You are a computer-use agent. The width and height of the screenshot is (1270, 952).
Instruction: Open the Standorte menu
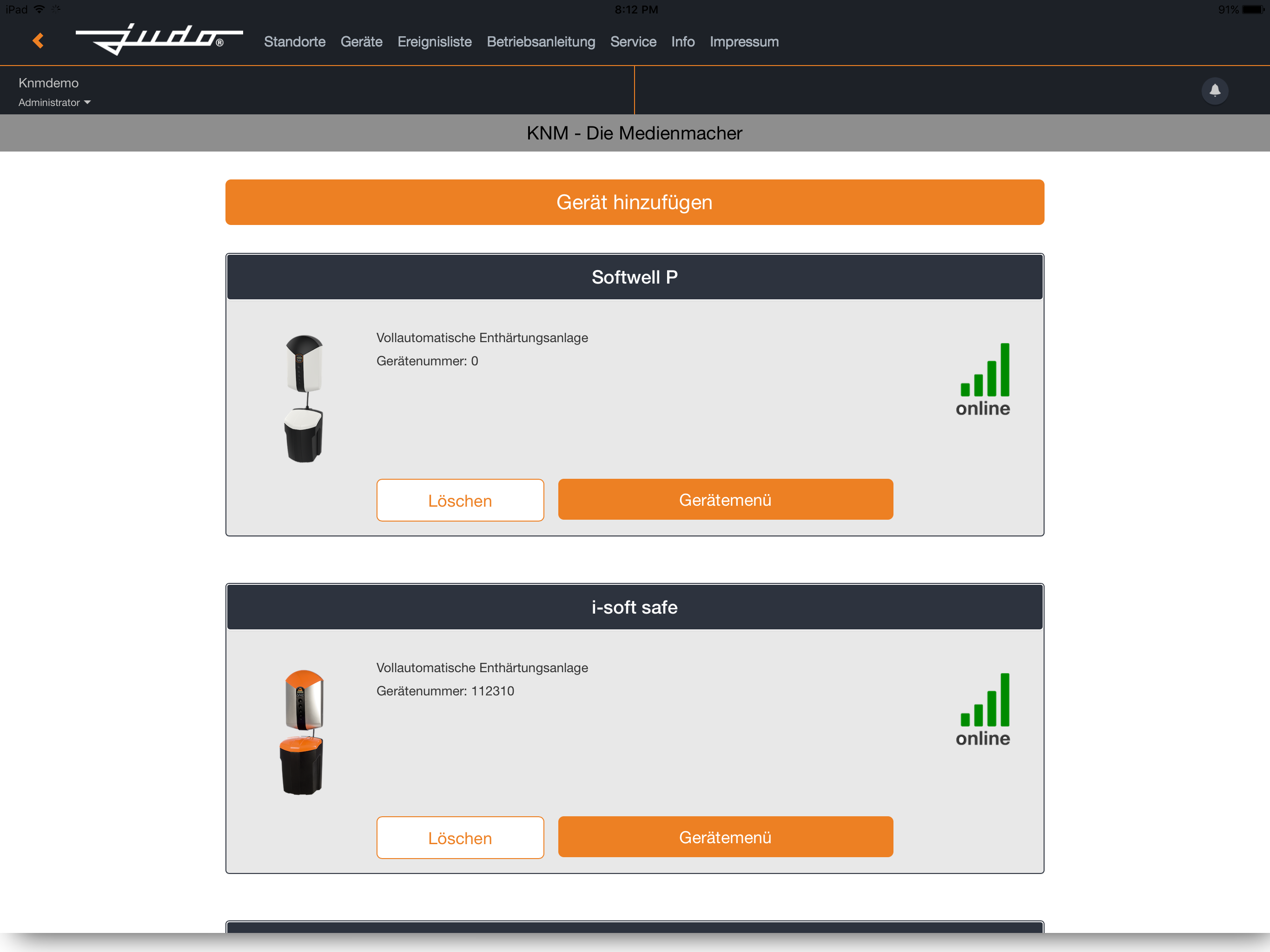(x=295, y=42)
